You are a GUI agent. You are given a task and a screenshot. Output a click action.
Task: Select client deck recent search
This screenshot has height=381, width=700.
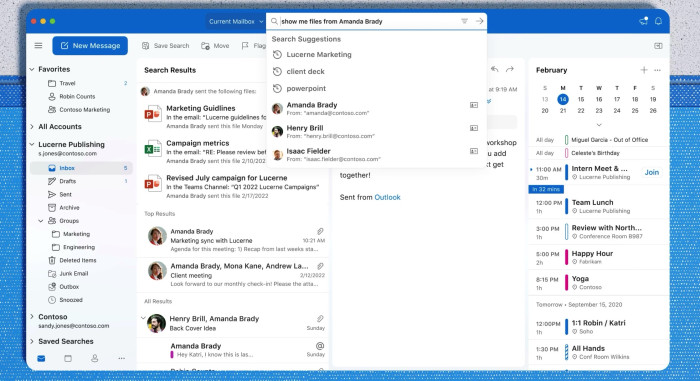376,71
